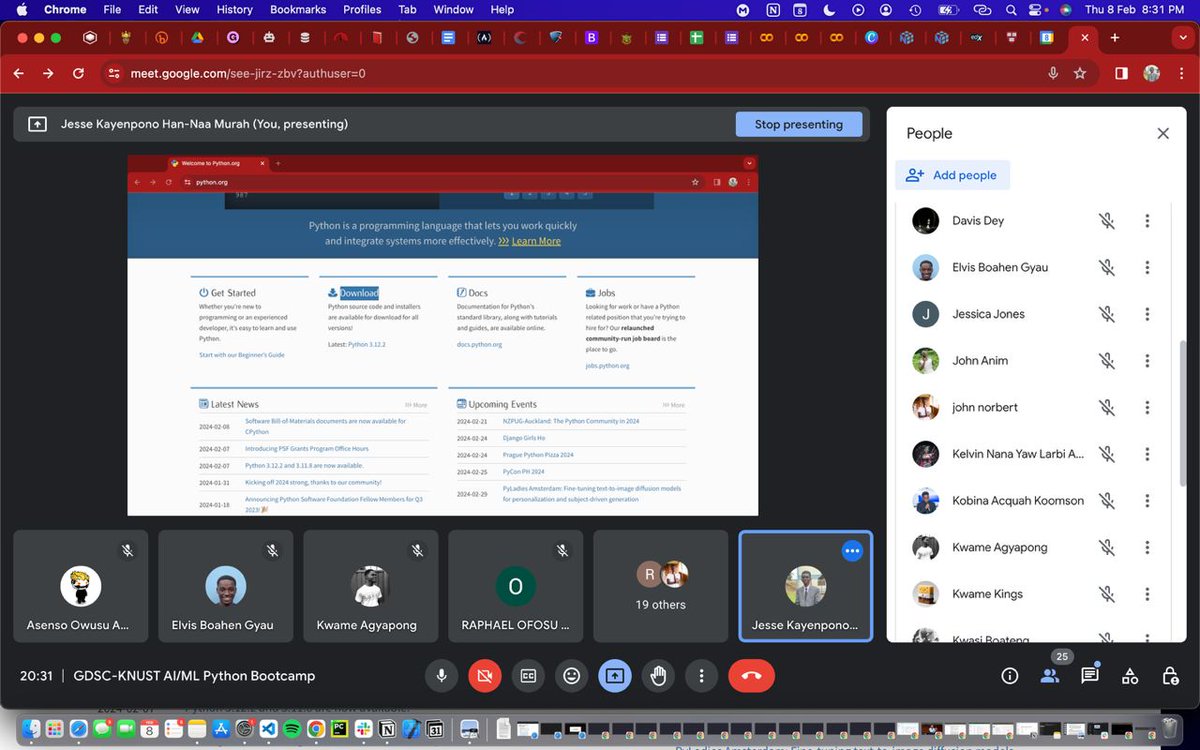Screen dimensions: 1200x750
Task: Select Asenso Owusu's video tile
Action: [80, 586]
